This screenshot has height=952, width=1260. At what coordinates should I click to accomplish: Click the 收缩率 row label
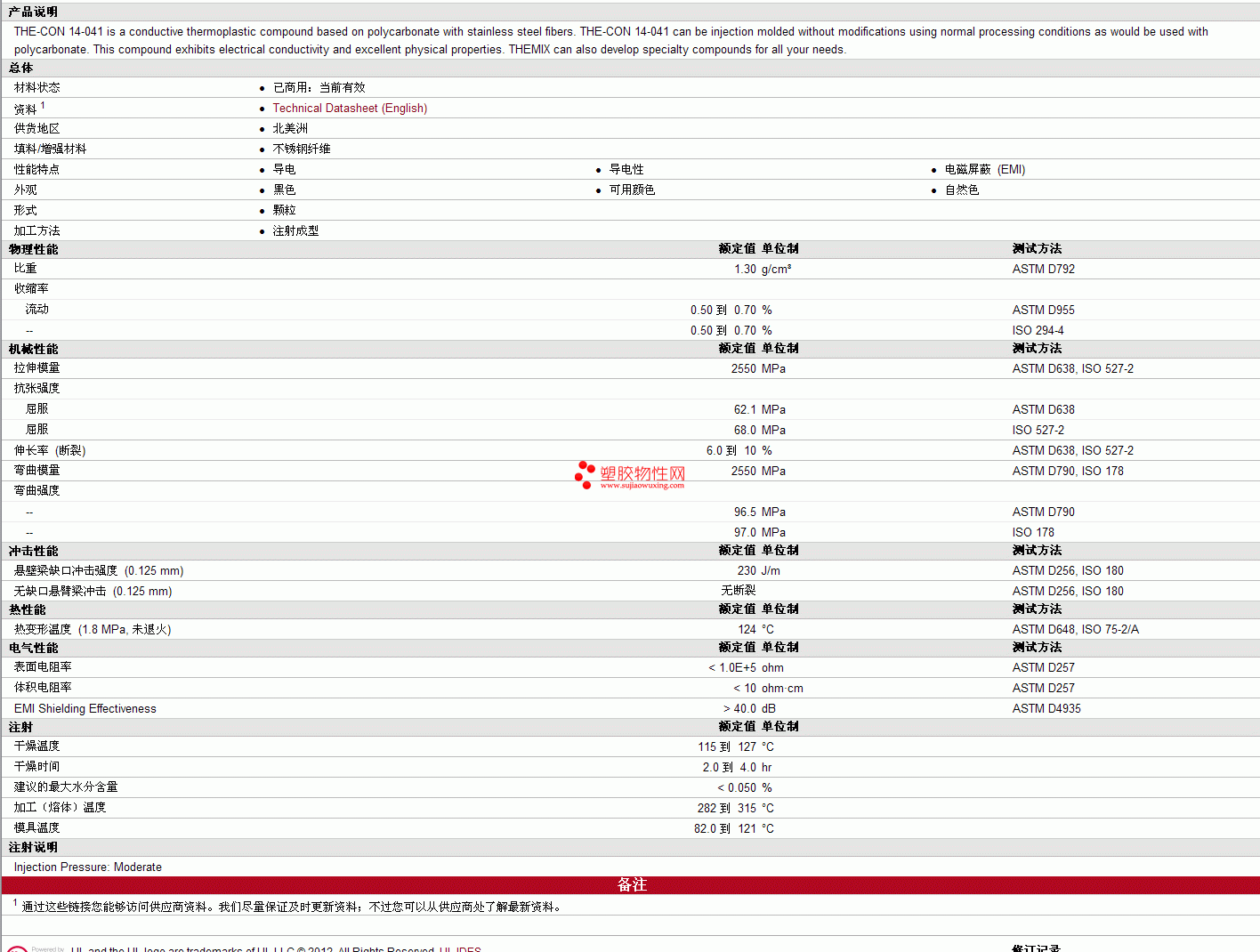(x=31, y=288)
